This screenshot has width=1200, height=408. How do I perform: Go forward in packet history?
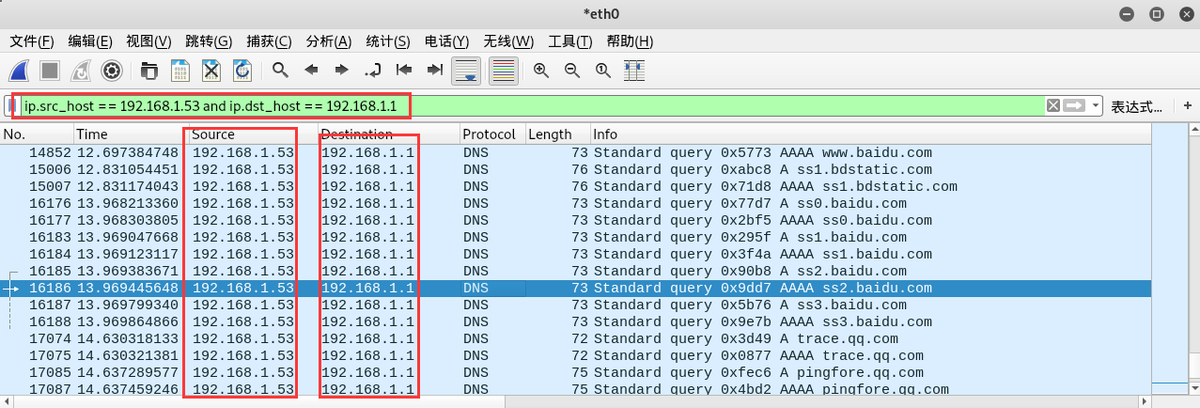click(x=342, y=70)
